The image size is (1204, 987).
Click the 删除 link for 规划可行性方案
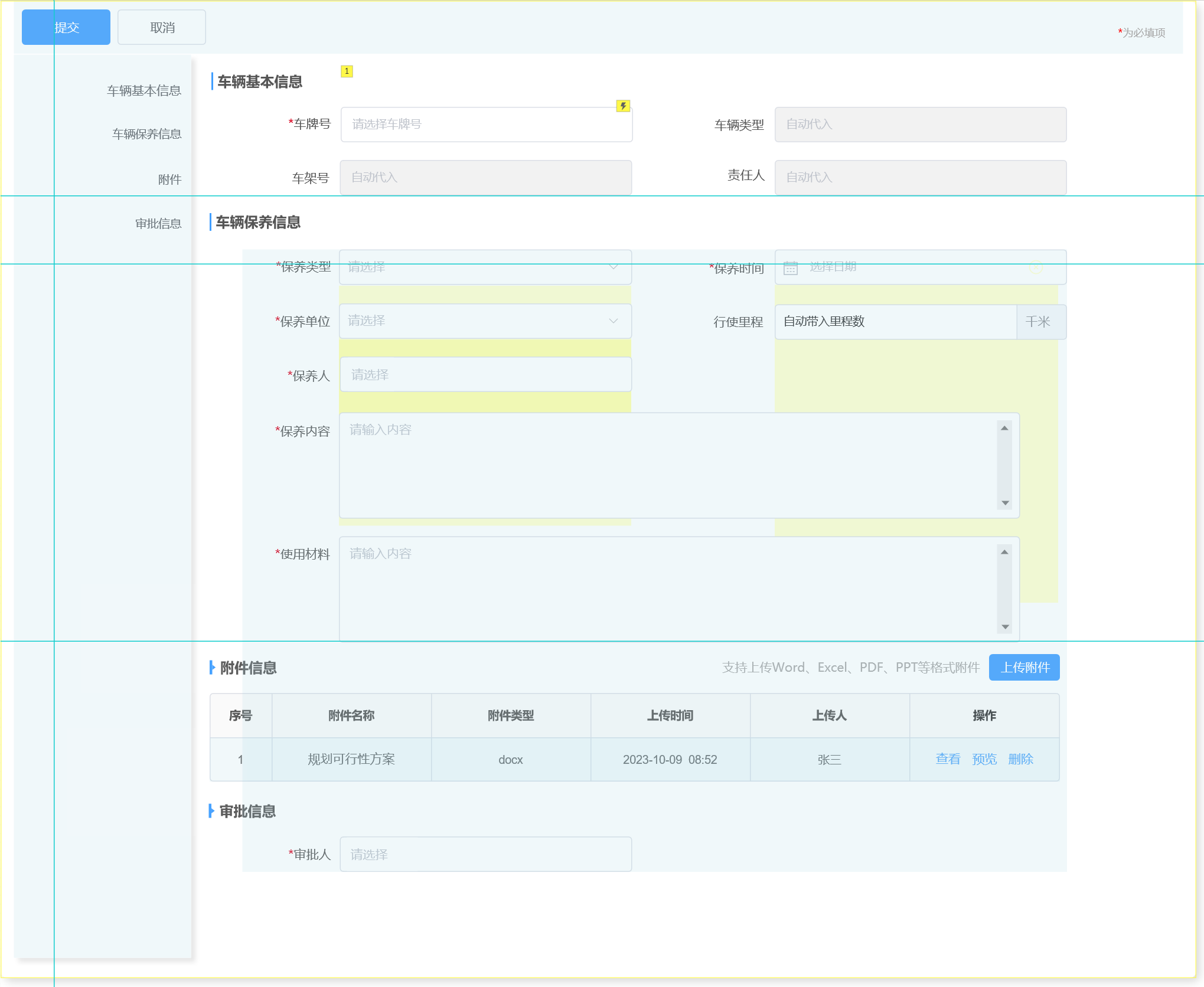click(x=1021, y=759)
